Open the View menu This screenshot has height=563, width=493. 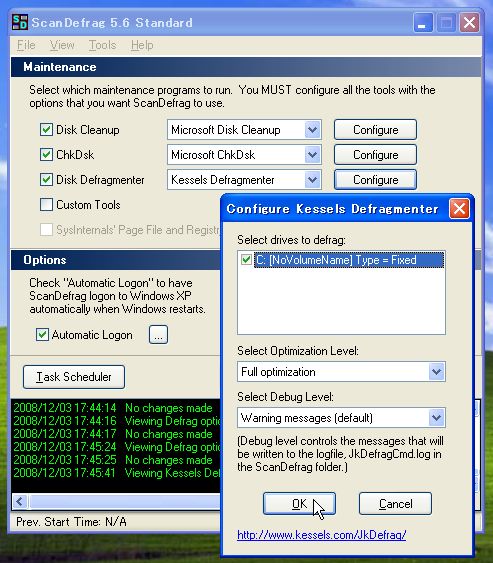[62, 45]
